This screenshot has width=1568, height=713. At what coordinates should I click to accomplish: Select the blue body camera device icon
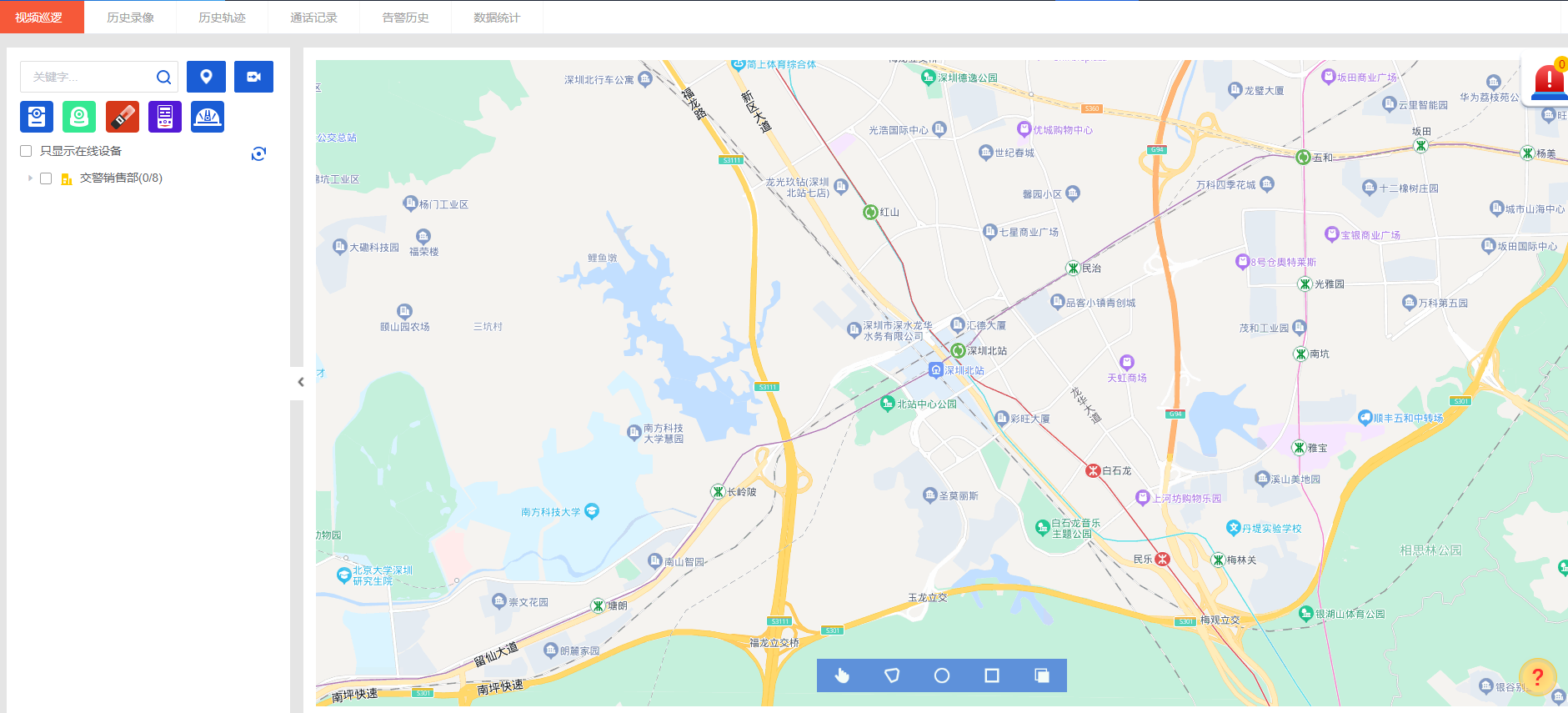37,117
